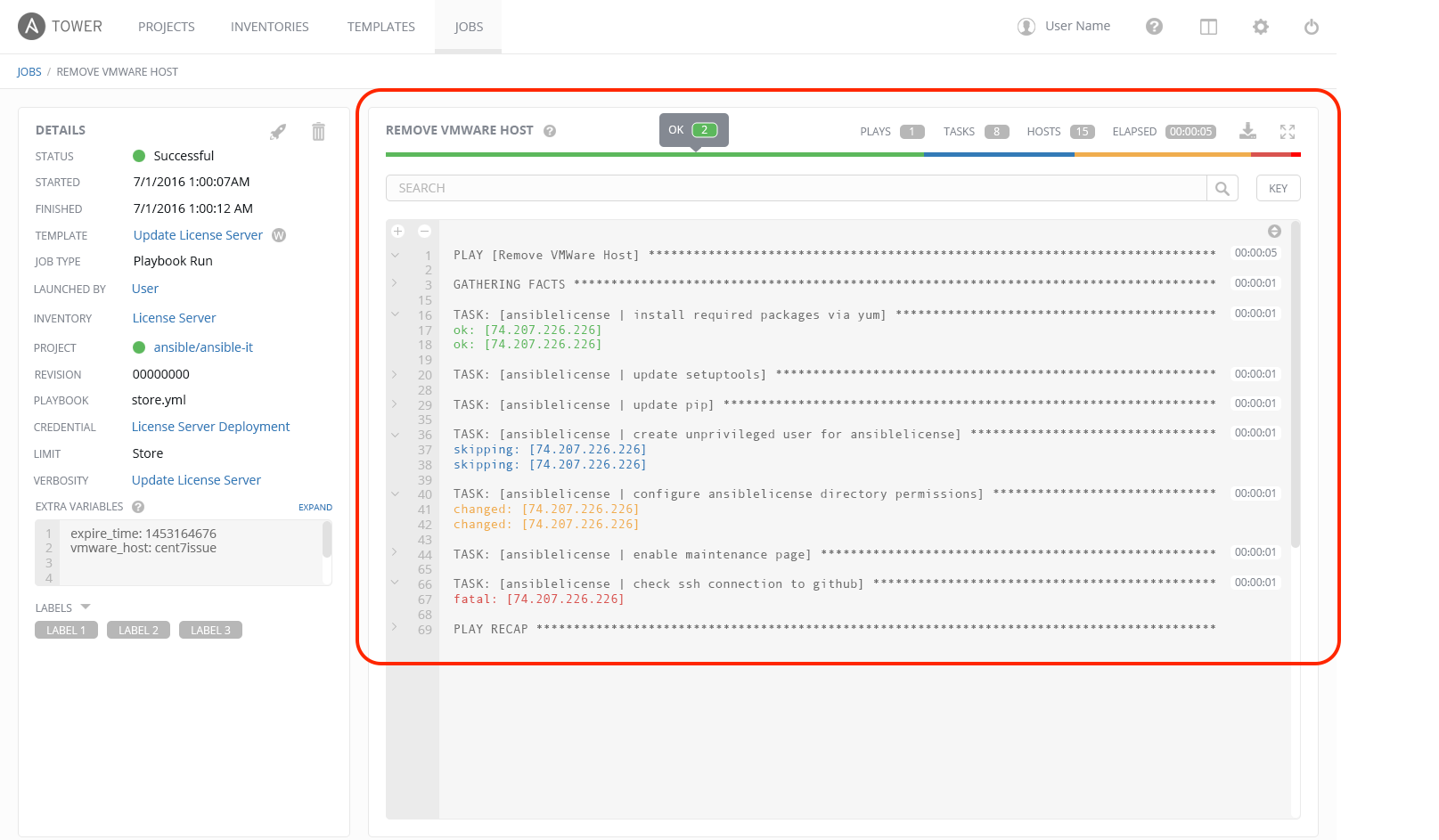Collapse all output lines with minus icon
Screen dimensions: 1439x840
point(425,232)
